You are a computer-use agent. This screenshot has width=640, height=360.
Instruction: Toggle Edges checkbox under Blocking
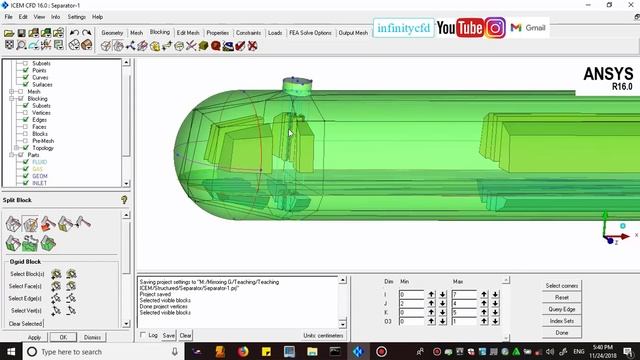click(26, 120)
